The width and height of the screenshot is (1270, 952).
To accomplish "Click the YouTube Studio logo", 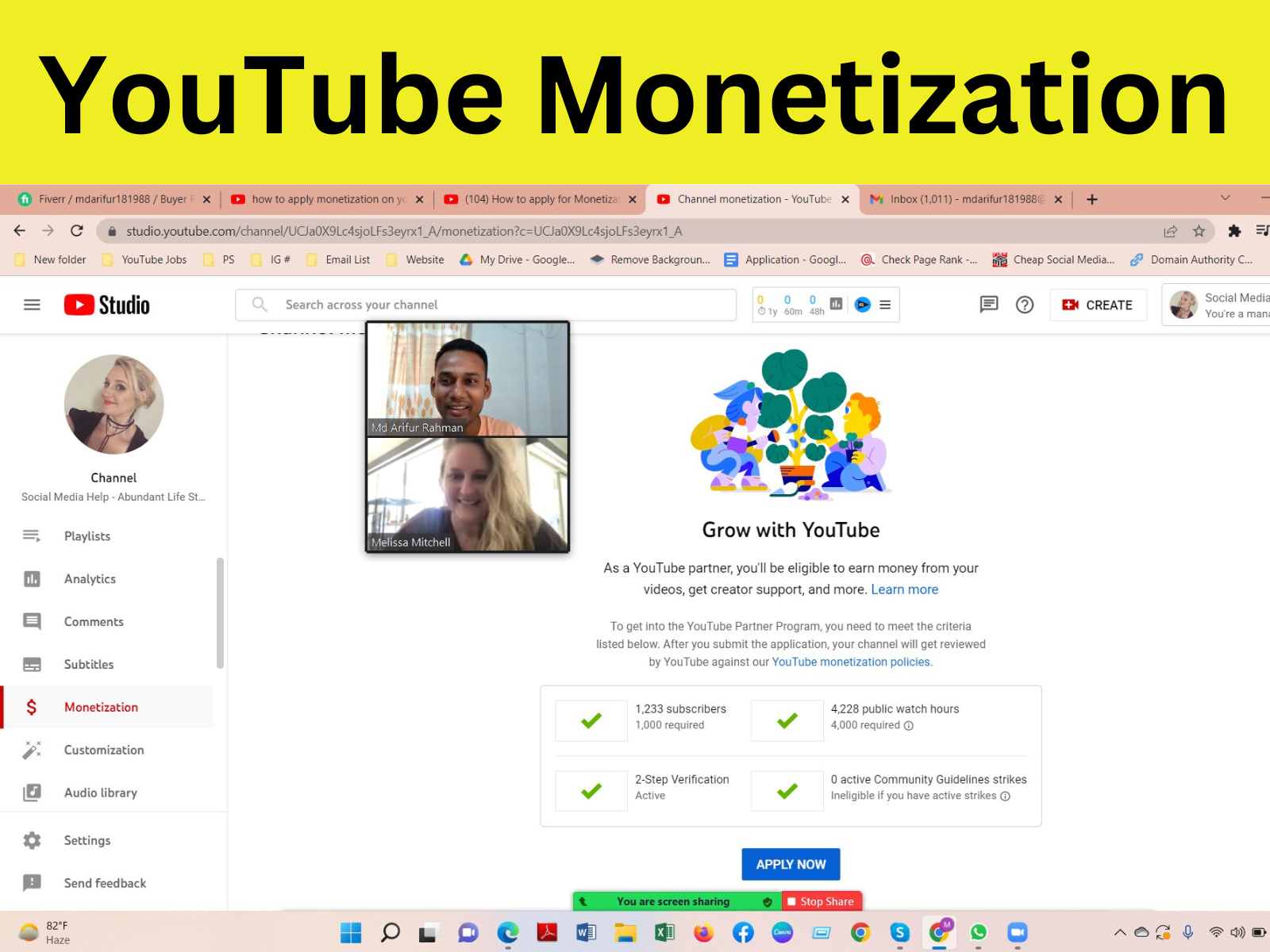I will click(107, 305).
